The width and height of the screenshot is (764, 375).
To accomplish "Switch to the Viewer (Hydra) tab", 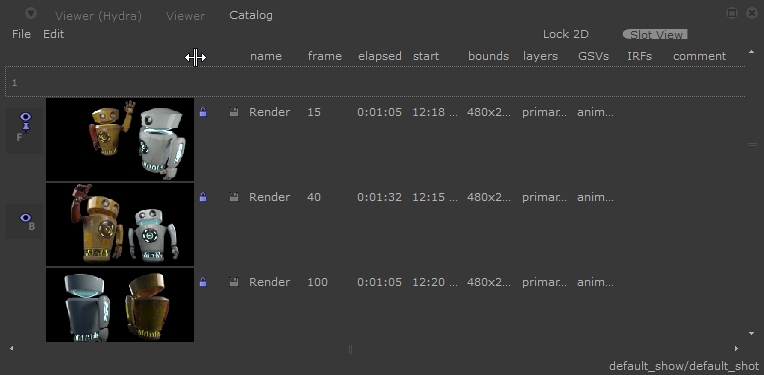I will tap(98, 16).
